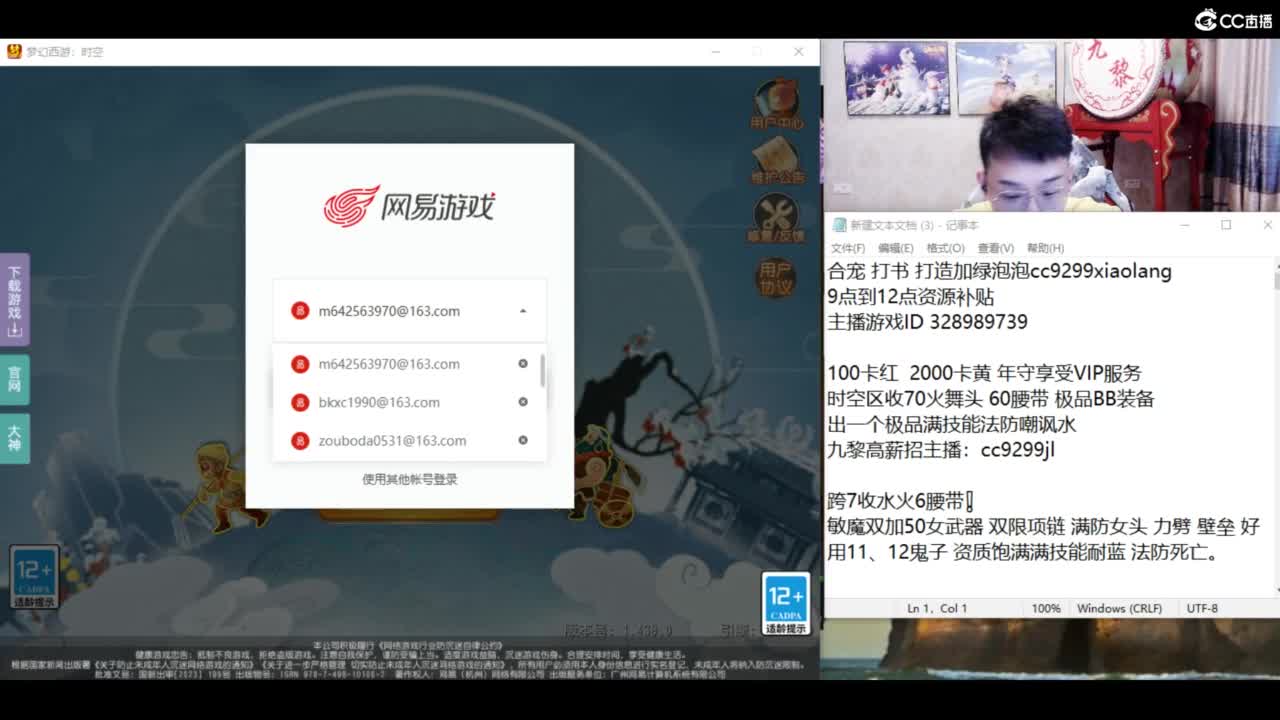Click the game window title icon
1280x720 pixels.
14,51
